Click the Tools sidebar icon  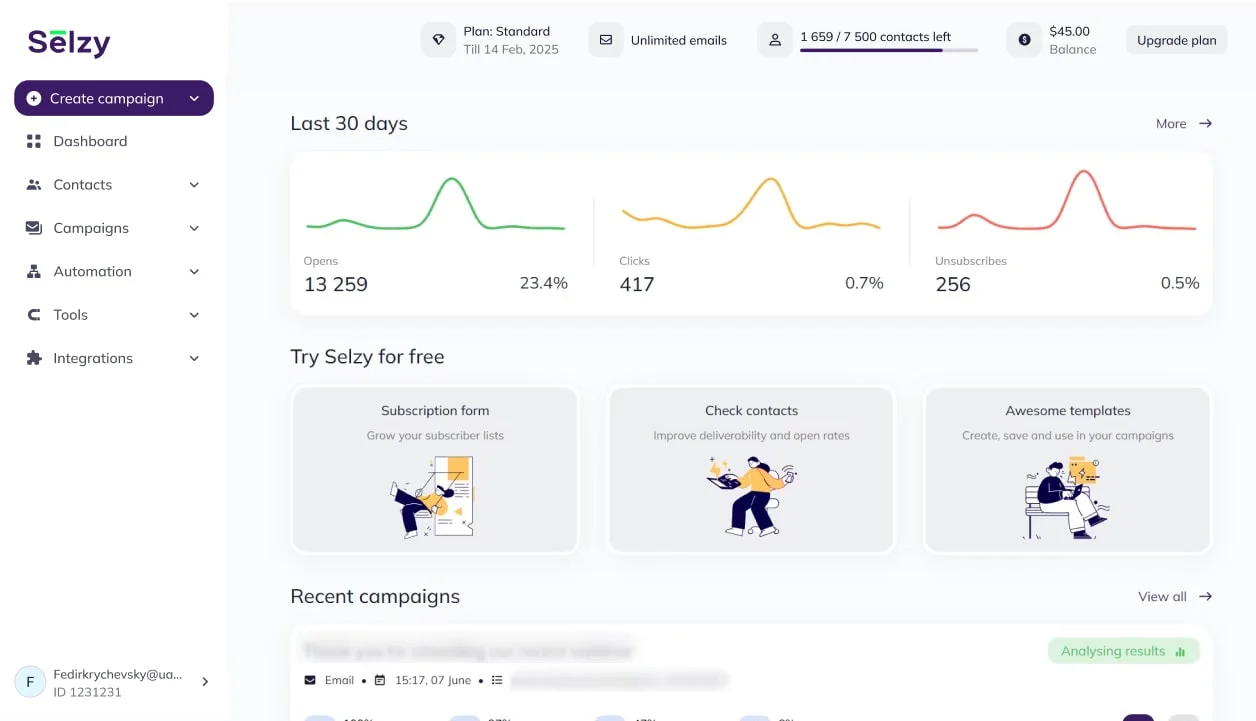[34, 315]
